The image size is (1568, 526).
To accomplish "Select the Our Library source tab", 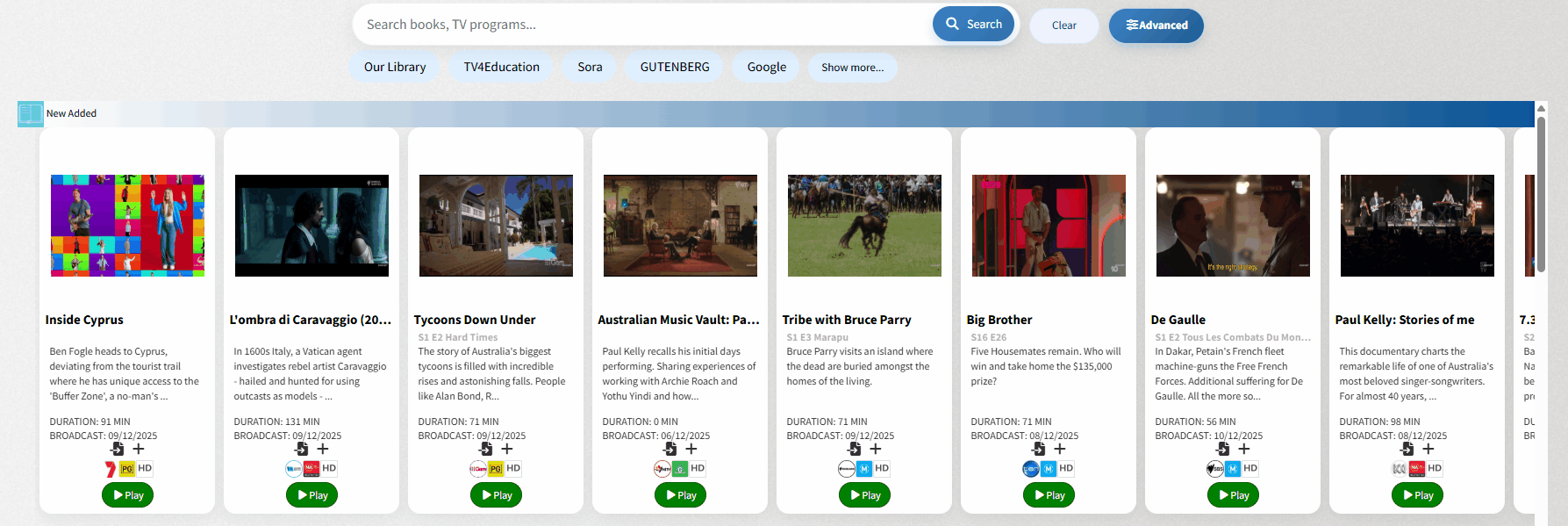I will 395,68.
